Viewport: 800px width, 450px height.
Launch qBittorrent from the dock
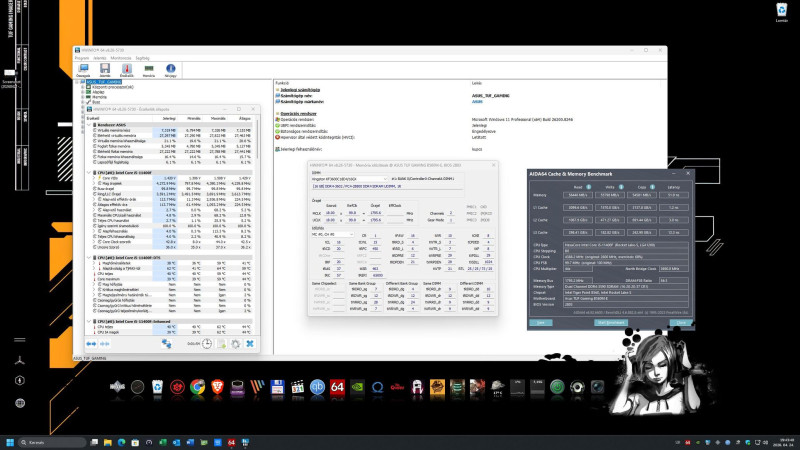[x=317, y=387]
